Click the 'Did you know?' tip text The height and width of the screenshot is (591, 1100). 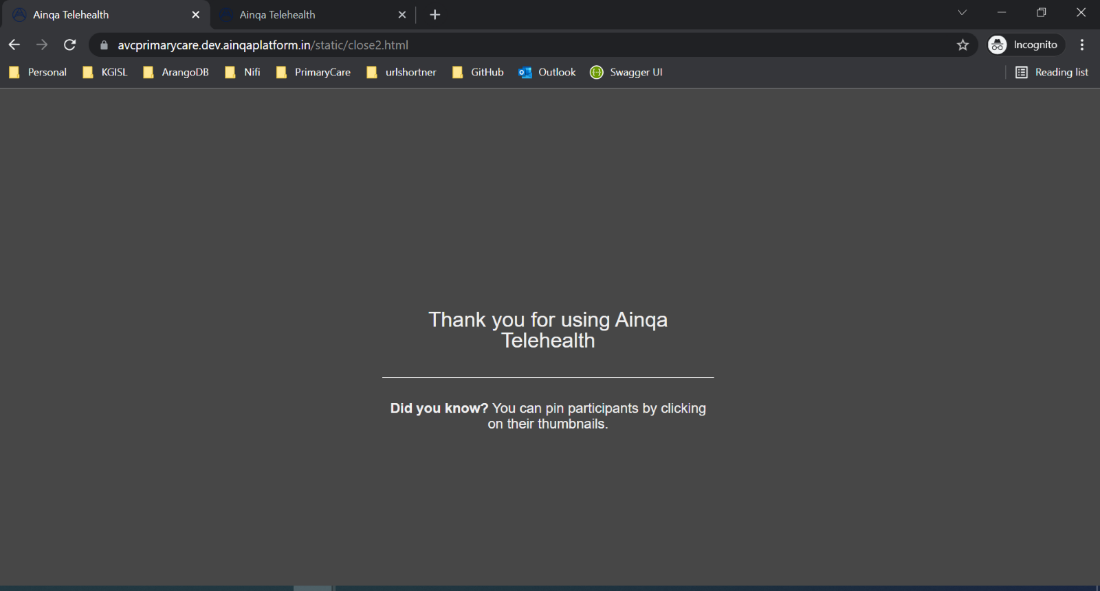tap(548, 416)
